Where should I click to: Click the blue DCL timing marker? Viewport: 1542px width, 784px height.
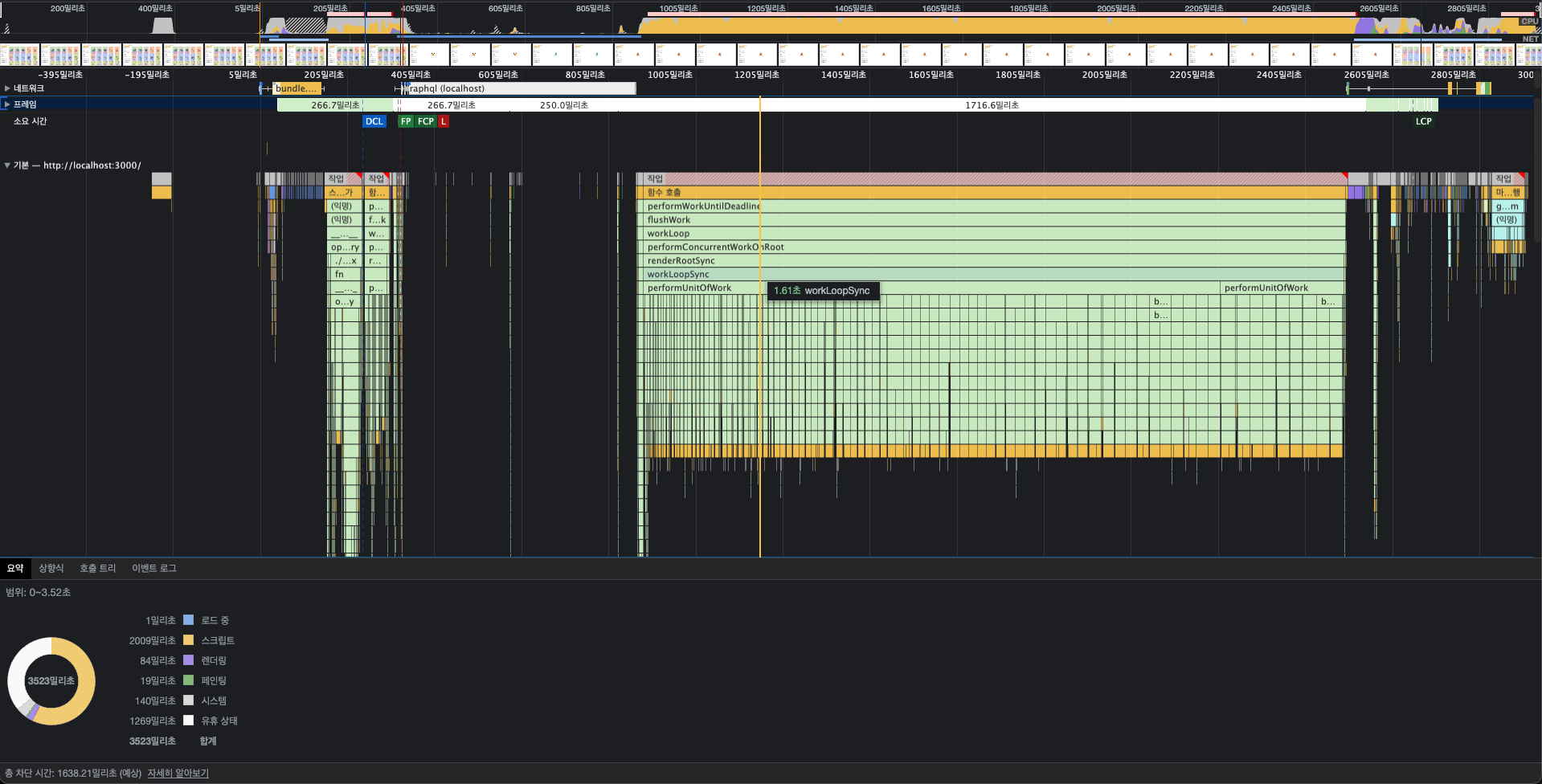[x=374, y=121]
